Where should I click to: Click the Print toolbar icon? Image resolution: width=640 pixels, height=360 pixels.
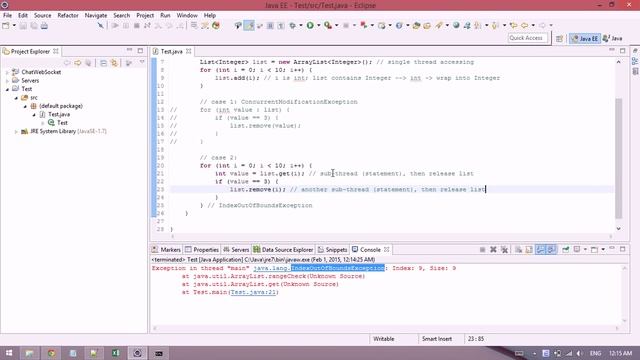44,25
